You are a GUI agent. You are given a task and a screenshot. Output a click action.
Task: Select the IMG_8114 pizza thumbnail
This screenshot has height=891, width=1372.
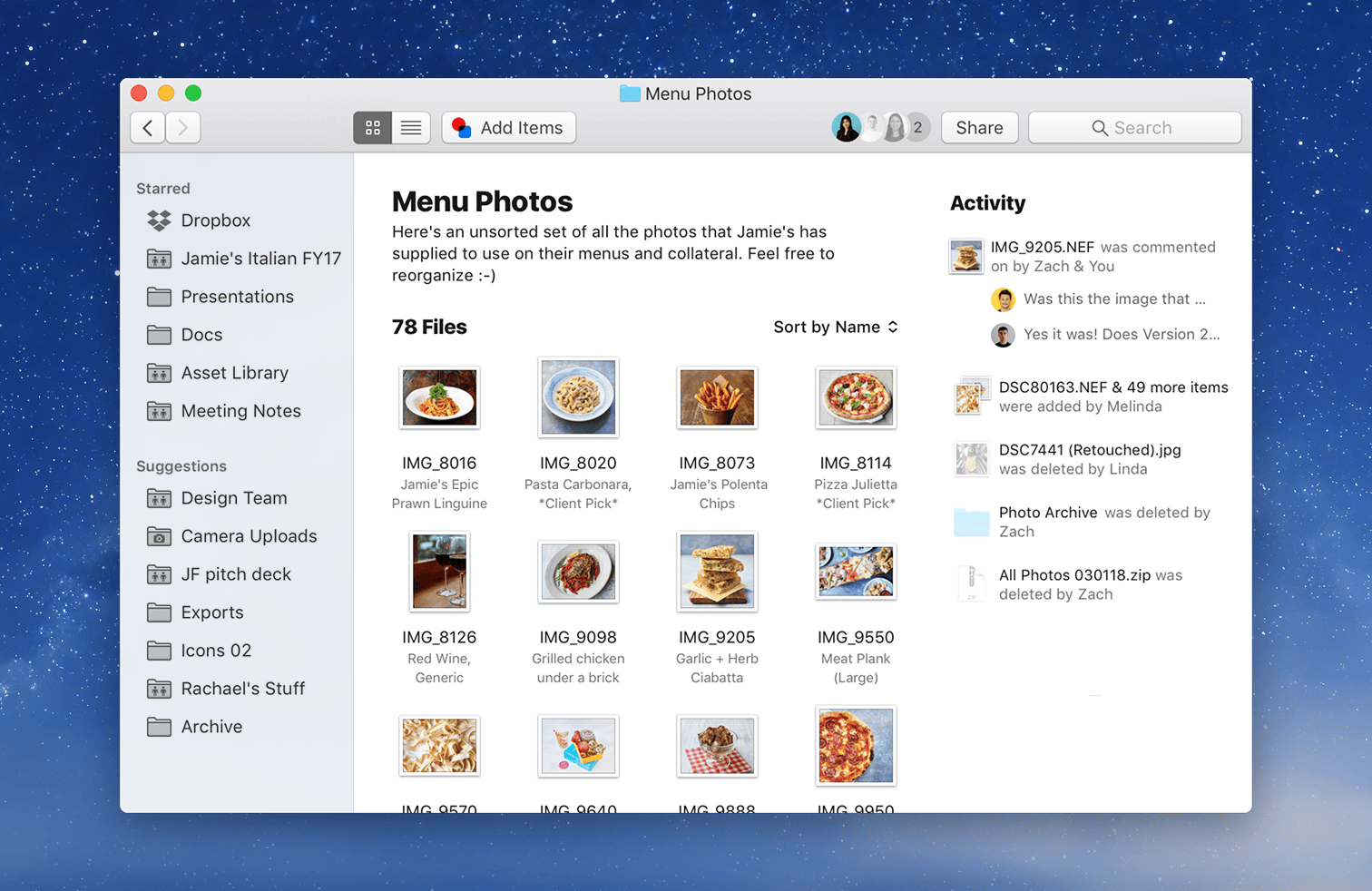[856, 397]
